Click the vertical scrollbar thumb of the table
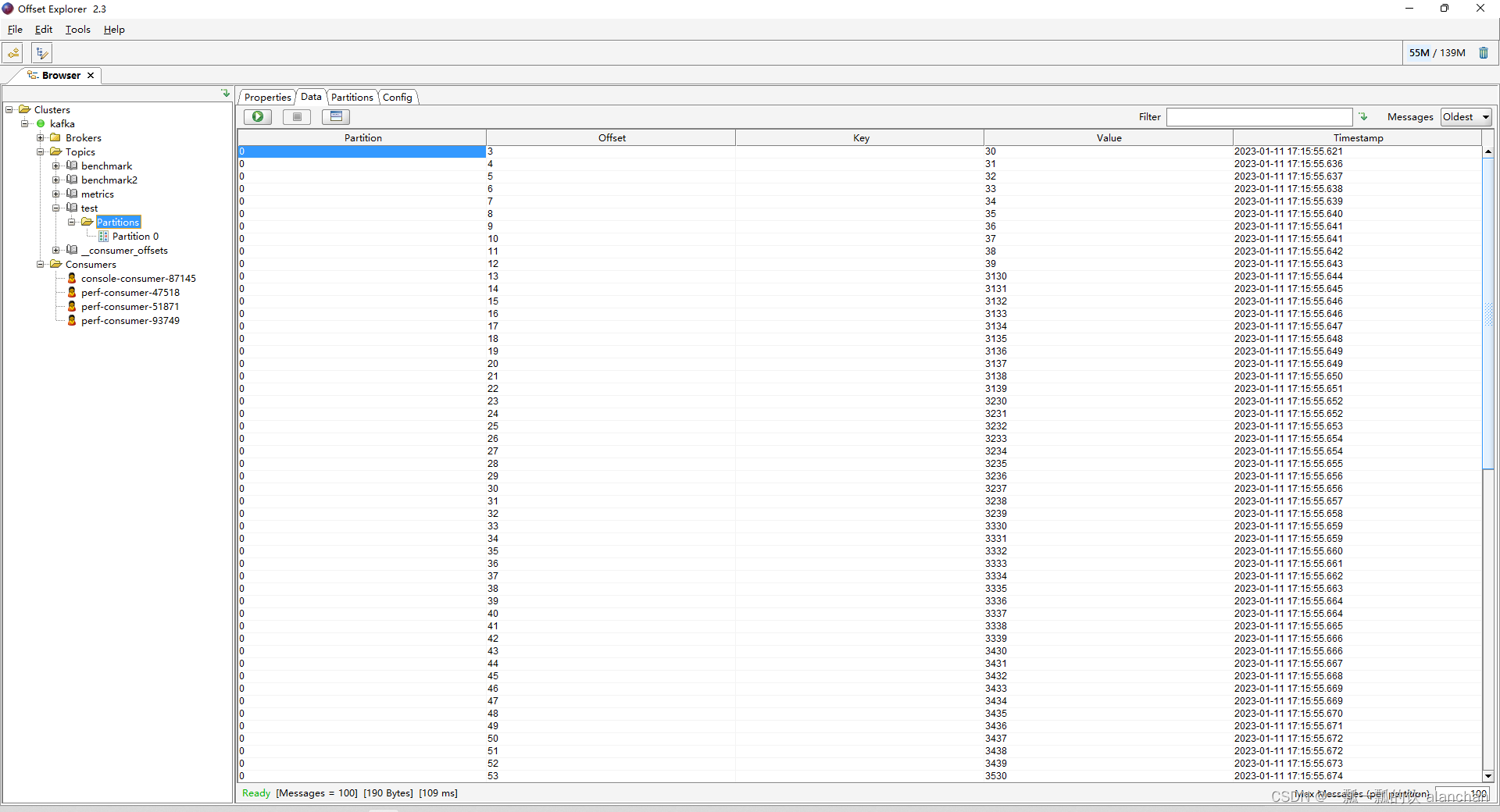 [1488, 313]
